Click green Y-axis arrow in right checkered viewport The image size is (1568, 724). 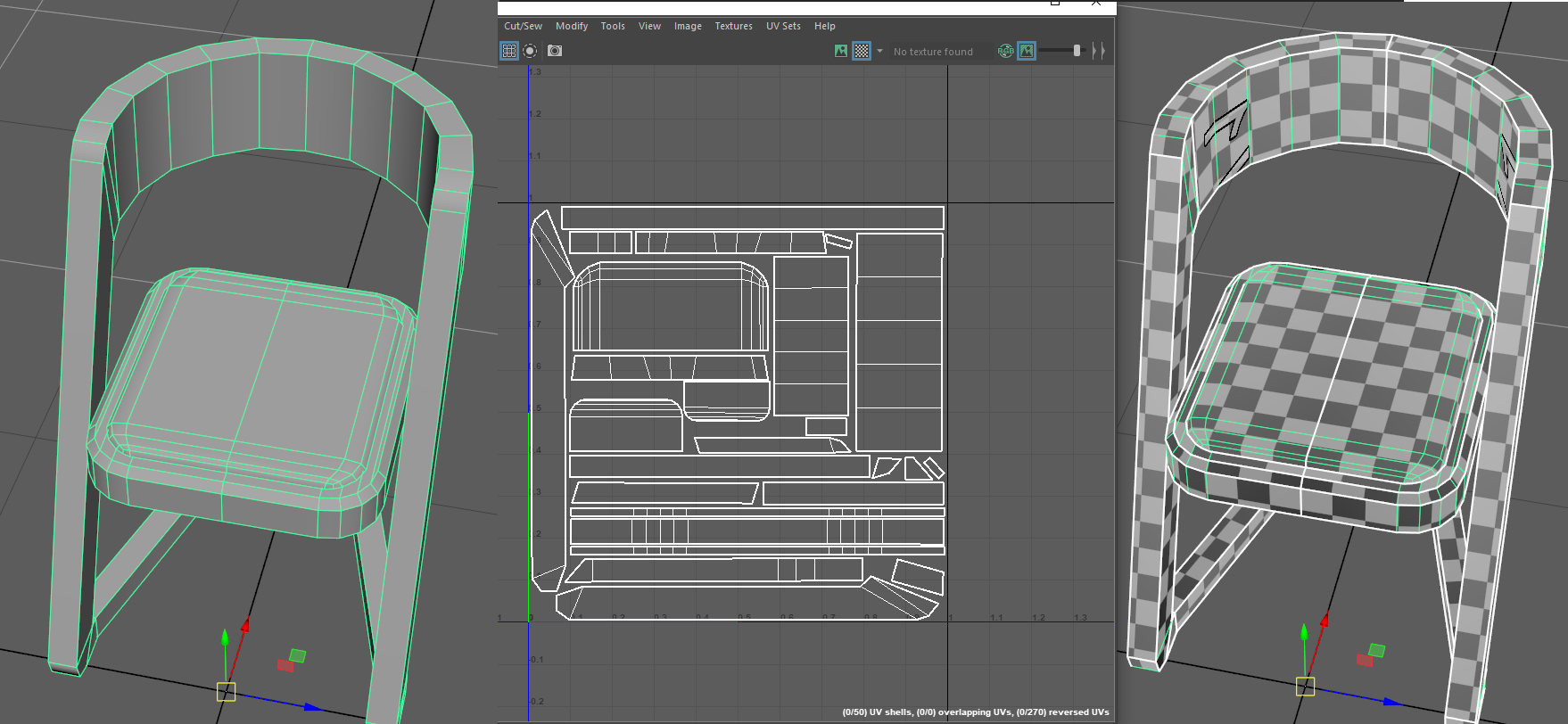coord(1304,632)
